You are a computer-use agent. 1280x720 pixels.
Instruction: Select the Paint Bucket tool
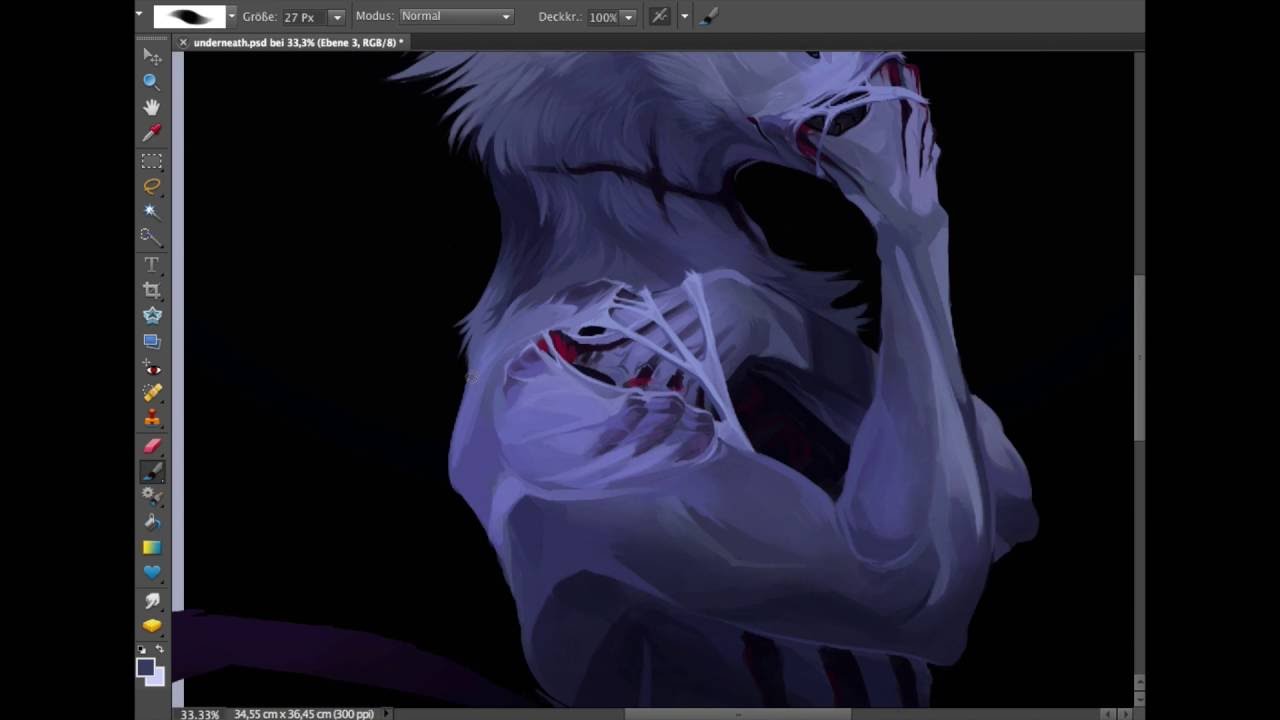[x=151, y=522]
